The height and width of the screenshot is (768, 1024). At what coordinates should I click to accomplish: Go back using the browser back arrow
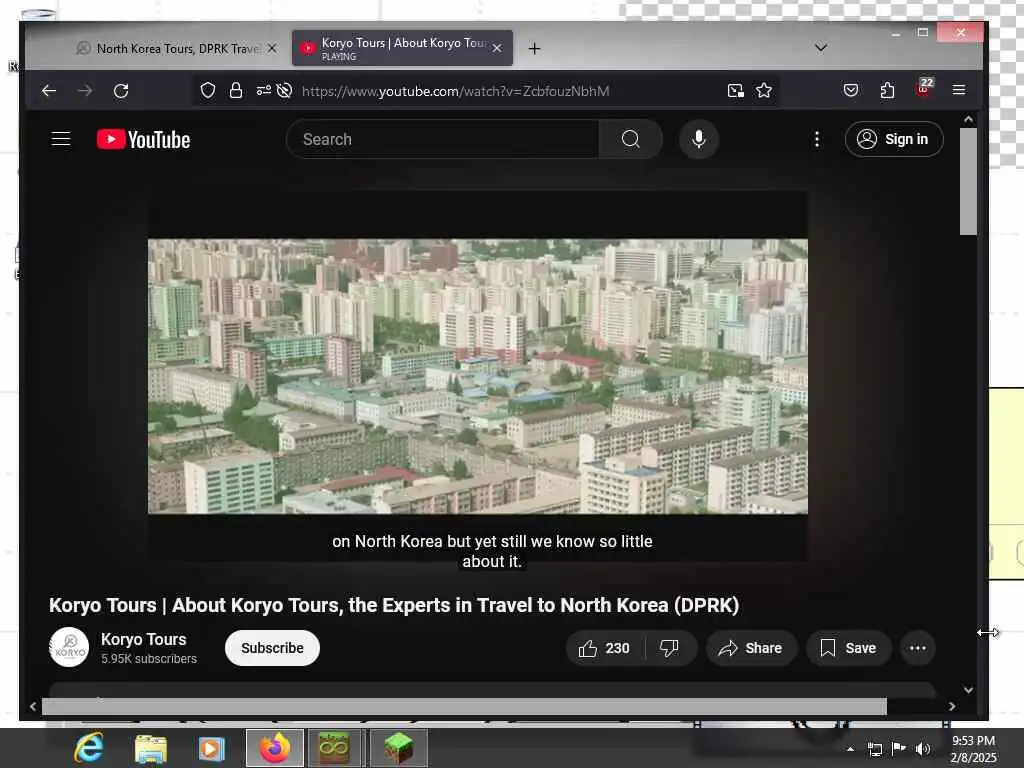(x=49, y=91)
